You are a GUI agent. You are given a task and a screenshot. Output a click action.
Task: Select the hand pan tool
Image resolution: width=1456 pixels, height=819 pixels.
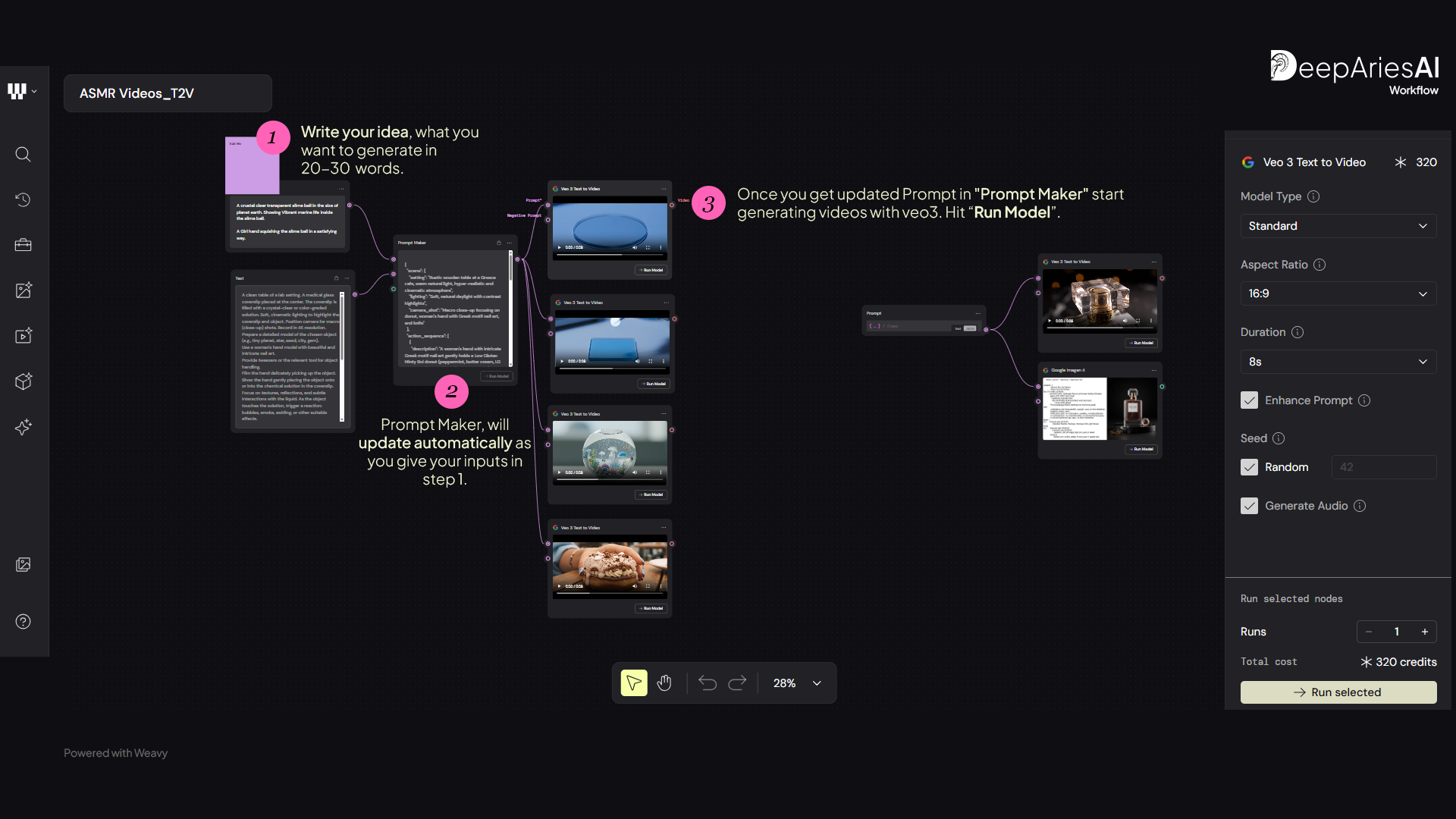(x=664, y=683)
